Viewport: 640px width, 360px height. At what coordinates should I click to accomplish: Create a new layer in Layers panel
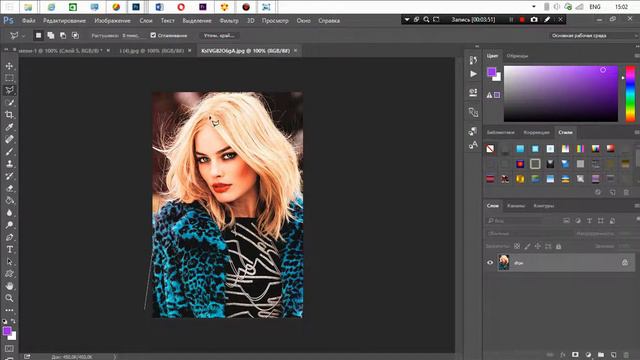click(613, 355)
